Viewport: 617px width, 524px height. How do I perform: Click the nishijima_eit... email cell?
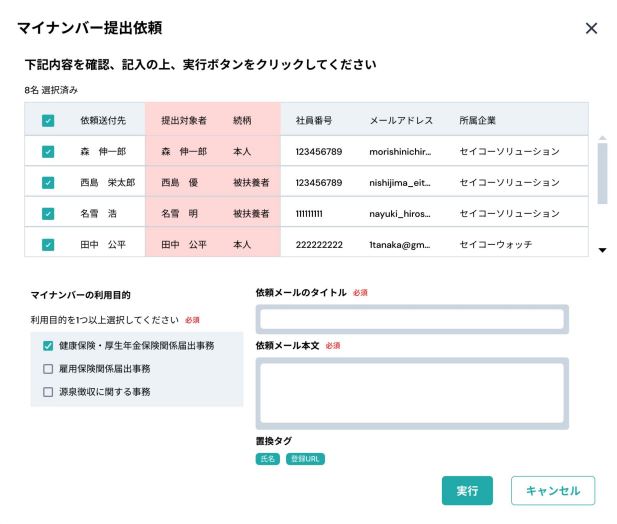(x=400, y=183)
